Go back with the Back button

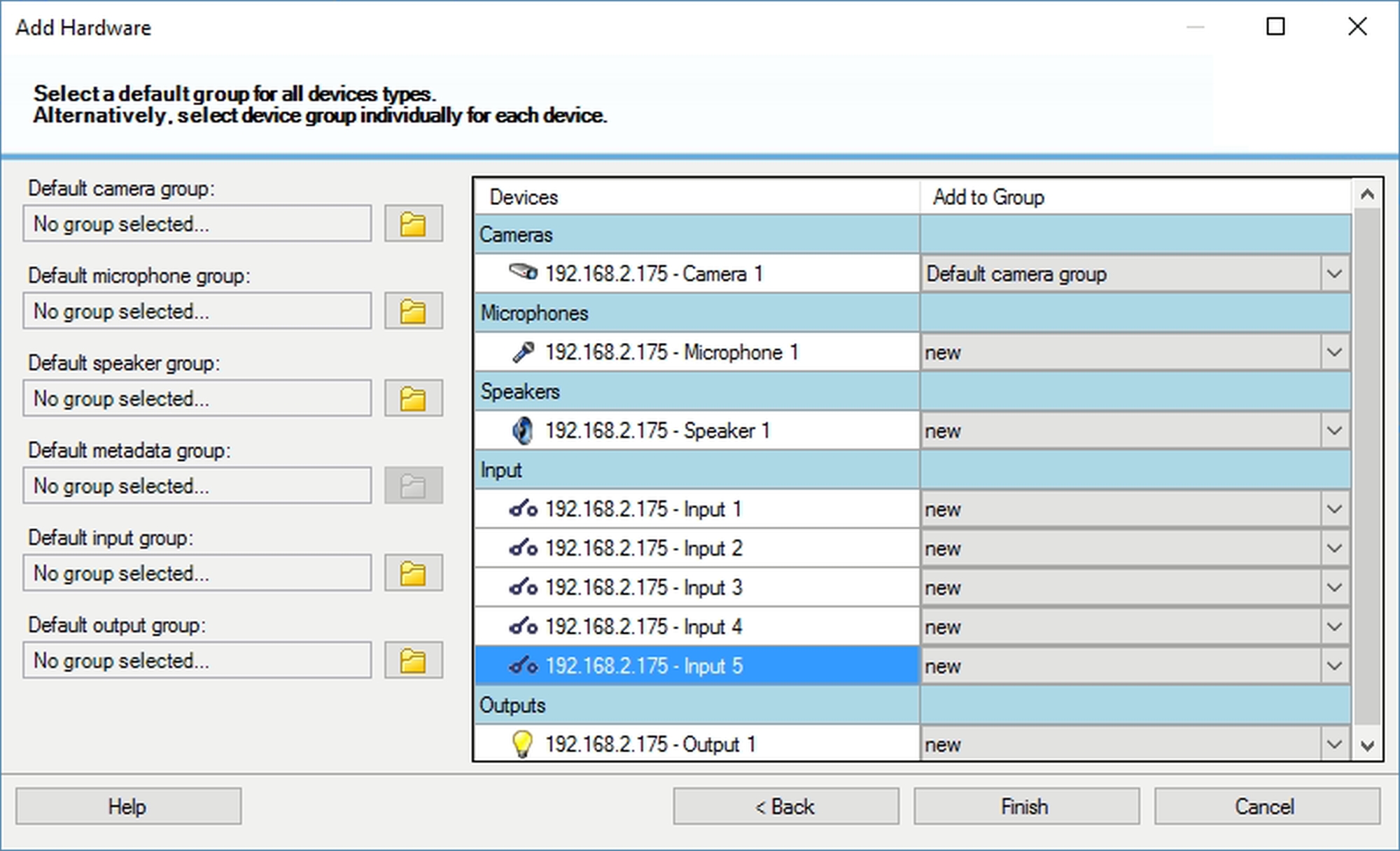pos(785,806)
